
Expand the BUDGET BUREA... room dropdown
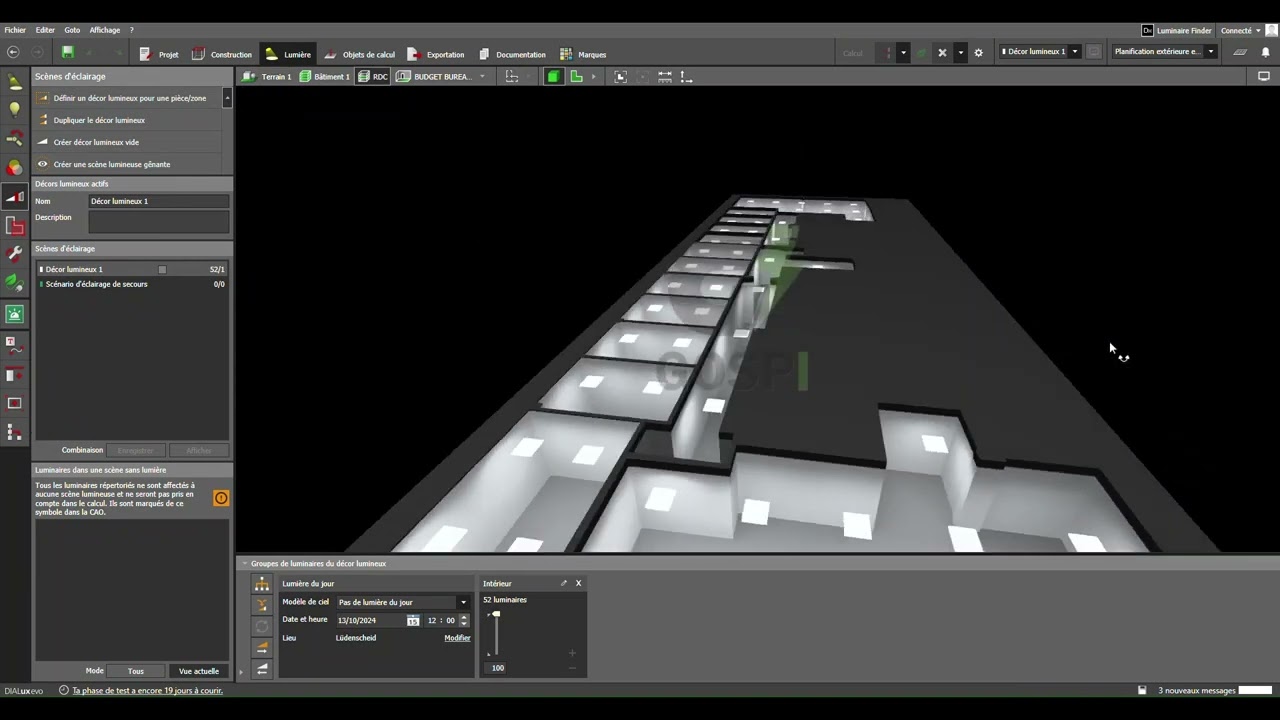click(482, 77)
